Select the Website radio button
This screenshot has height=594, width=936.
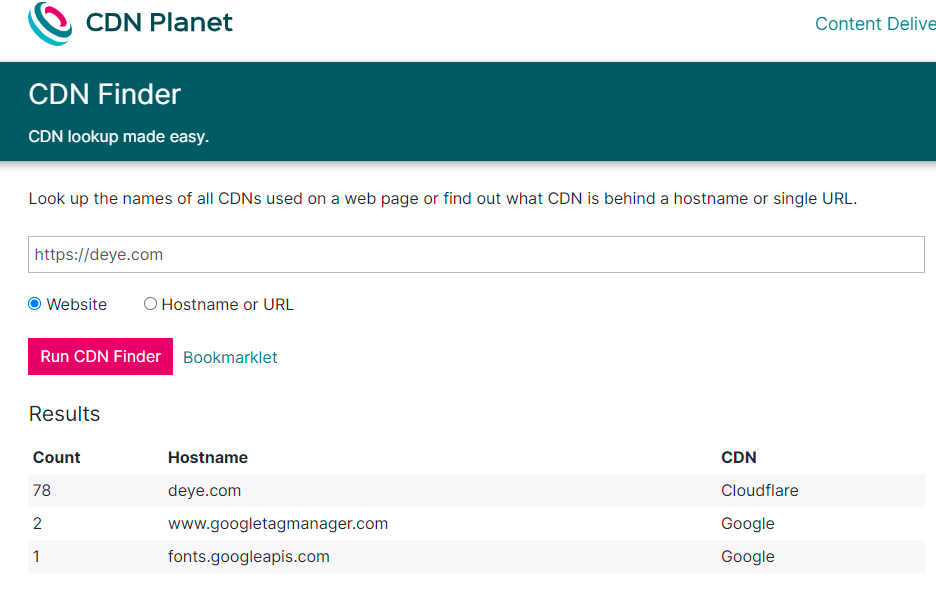pos(35,304)
